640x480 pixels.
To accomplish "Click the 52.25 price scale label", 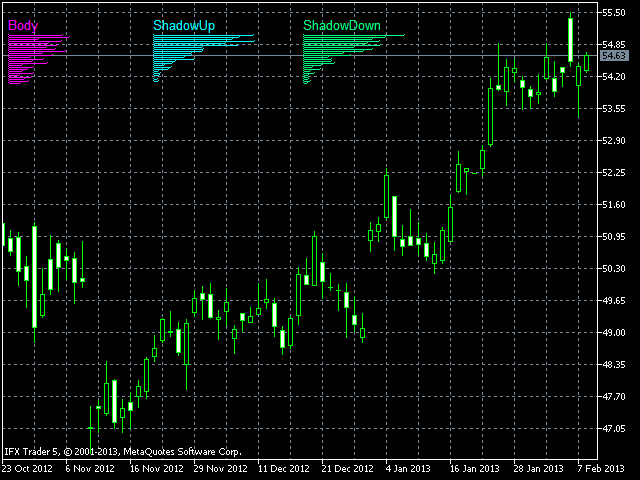I will (x=614, y=173).
